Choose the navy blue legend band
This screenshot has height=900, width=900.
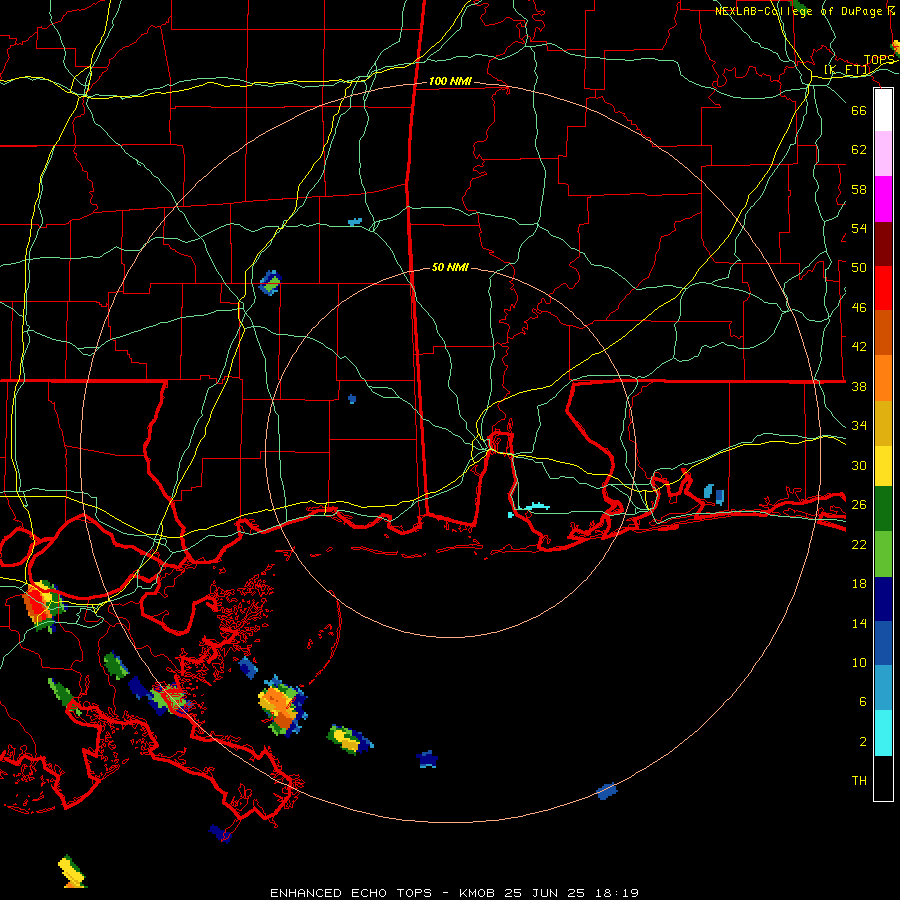[883, 599]
